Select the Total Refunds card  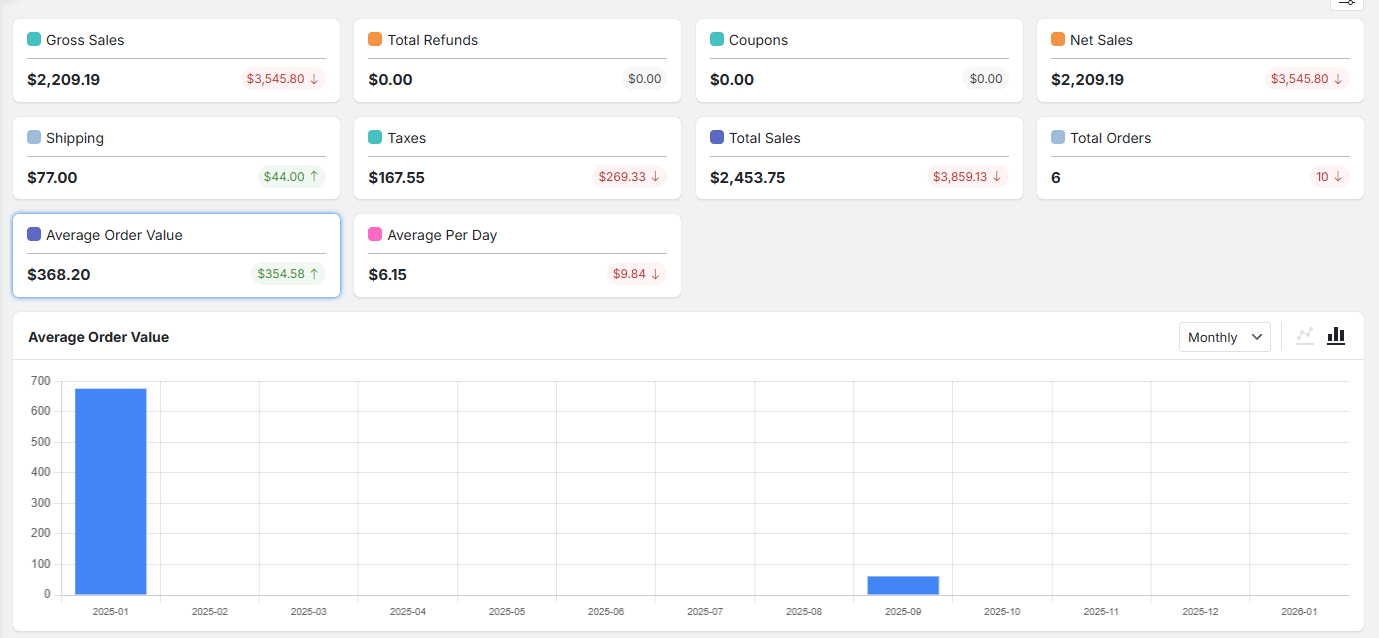517,61
